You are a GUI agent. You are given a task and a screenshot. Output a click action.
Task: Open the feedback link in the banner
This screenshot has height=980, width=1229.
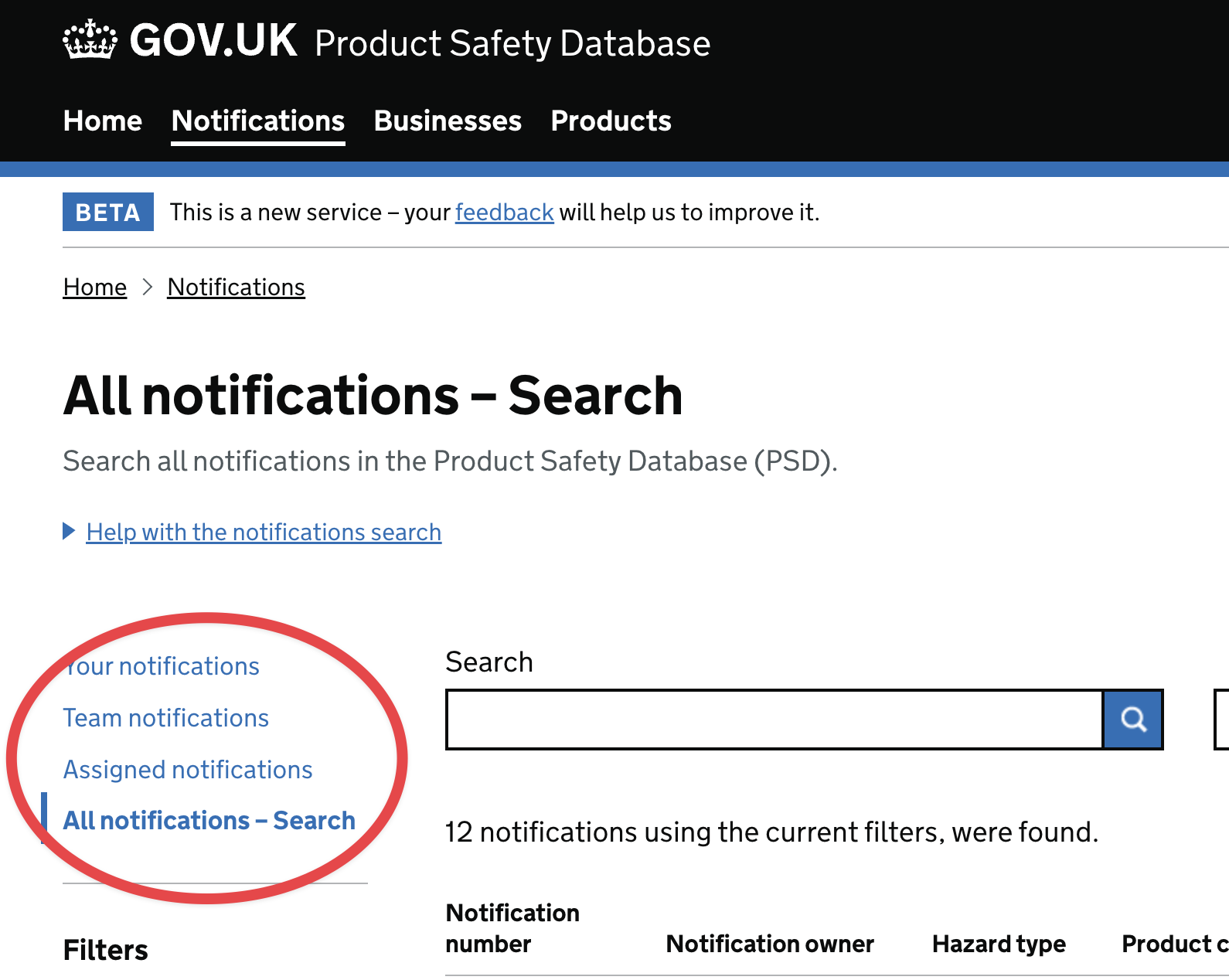503,212
